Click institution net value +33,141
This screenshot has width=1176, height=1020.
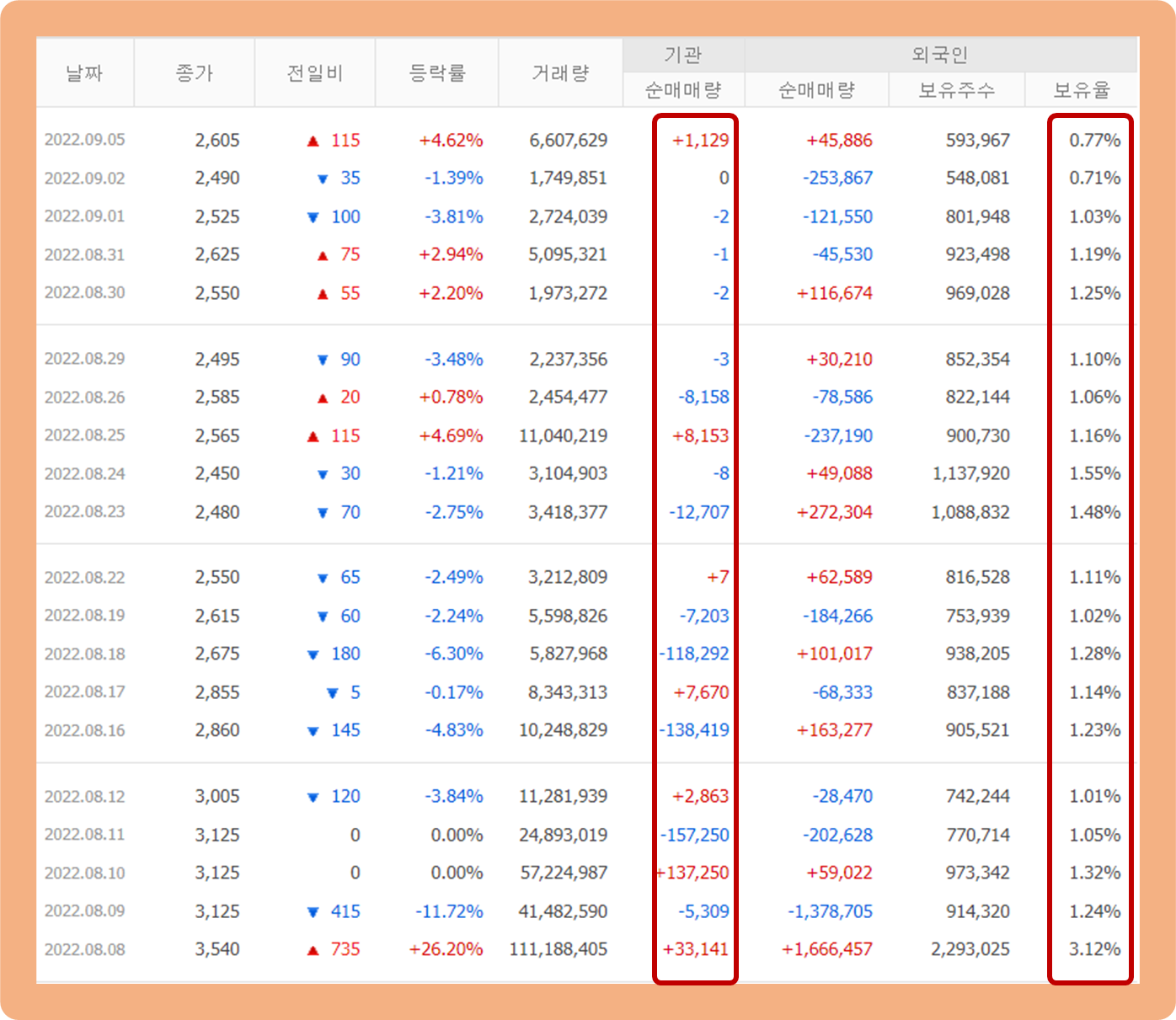coord(696,949)
